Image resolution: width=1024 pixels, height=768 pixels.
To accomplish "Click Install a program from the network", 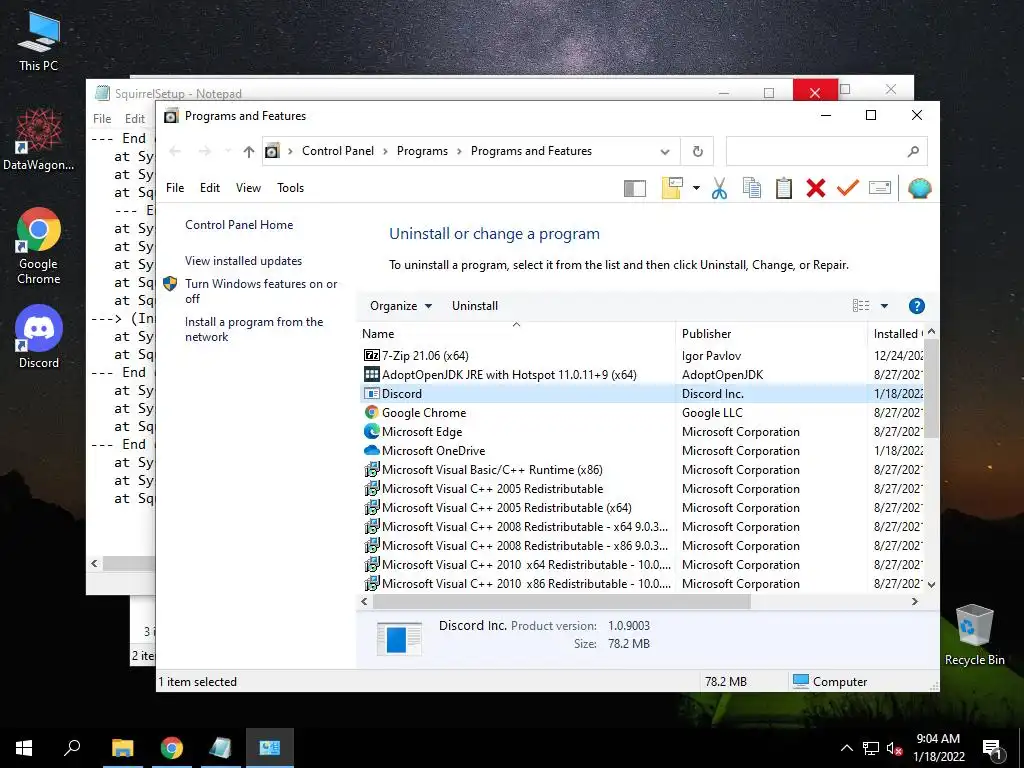I will 254,329.
